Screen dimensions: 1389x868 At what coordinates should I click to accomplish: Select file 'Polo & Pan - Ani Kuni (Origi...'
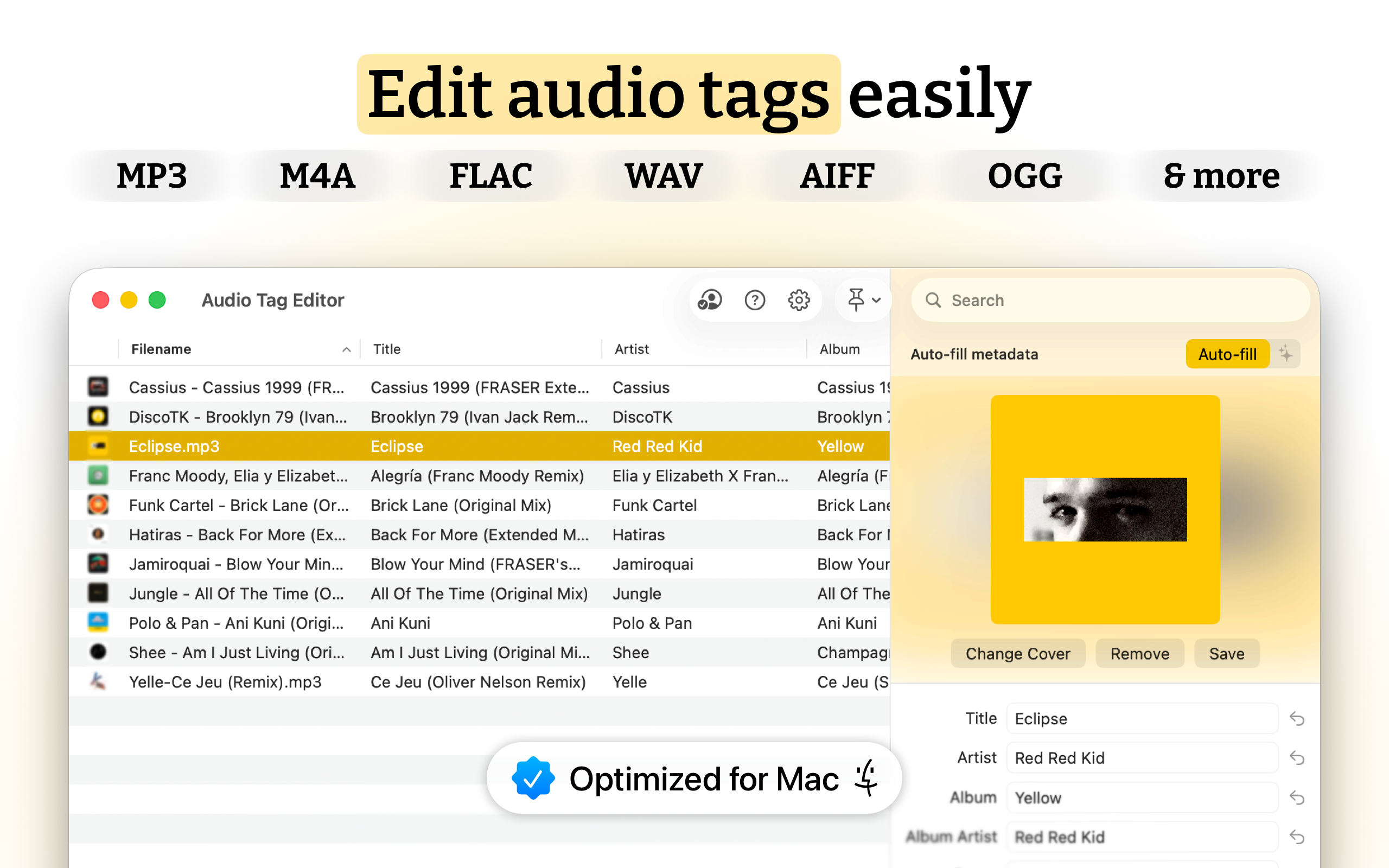tap(237, 623)
